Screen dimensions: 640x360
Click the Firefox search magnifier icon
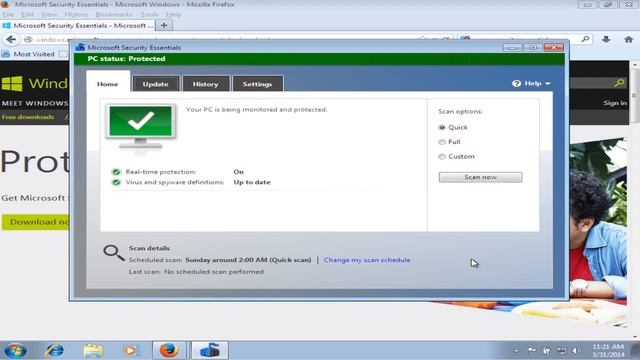(585, 39)
